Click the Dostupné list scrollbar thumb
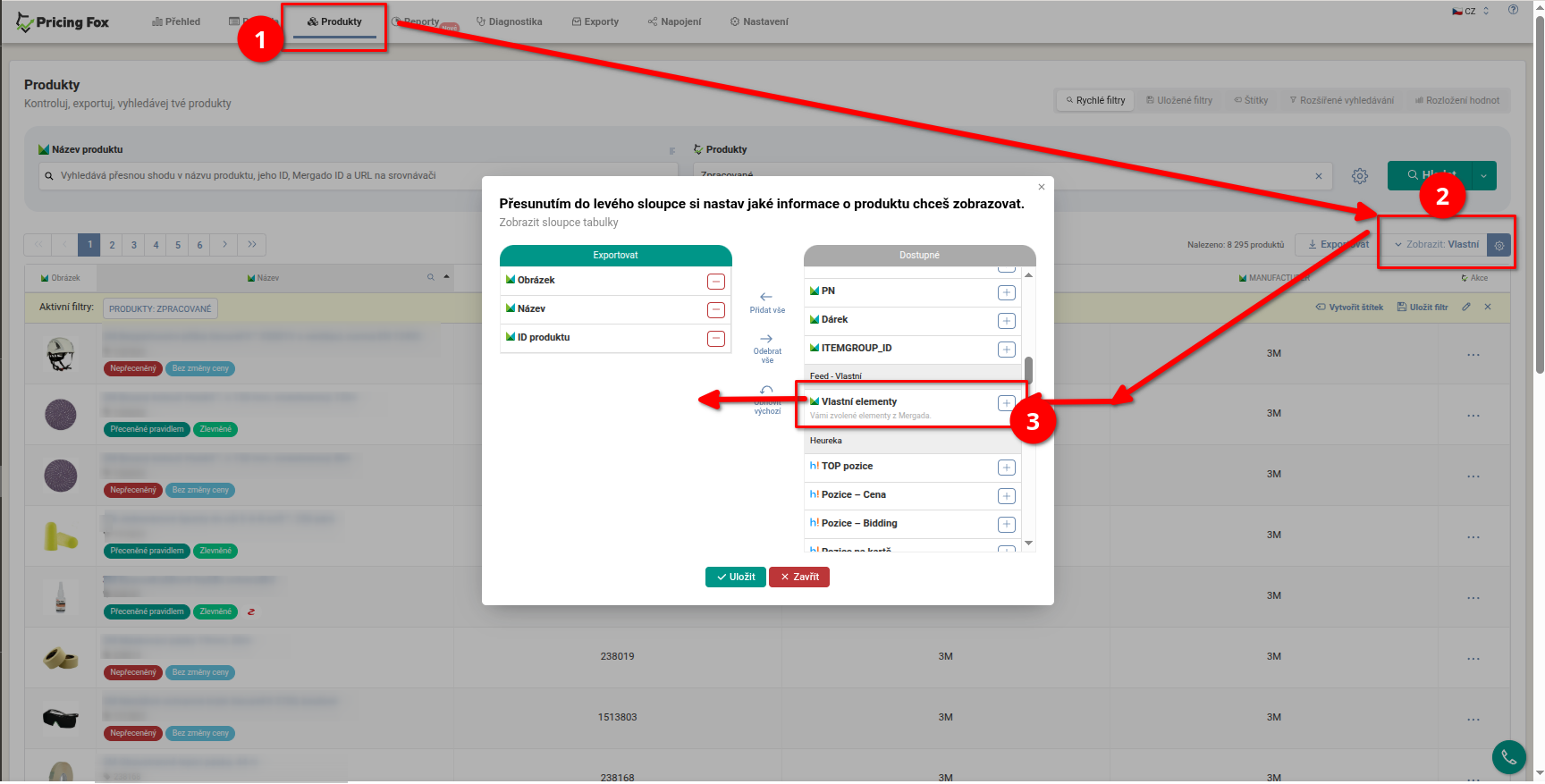This screenshot has width=1545, height=784. [1028, 369]
